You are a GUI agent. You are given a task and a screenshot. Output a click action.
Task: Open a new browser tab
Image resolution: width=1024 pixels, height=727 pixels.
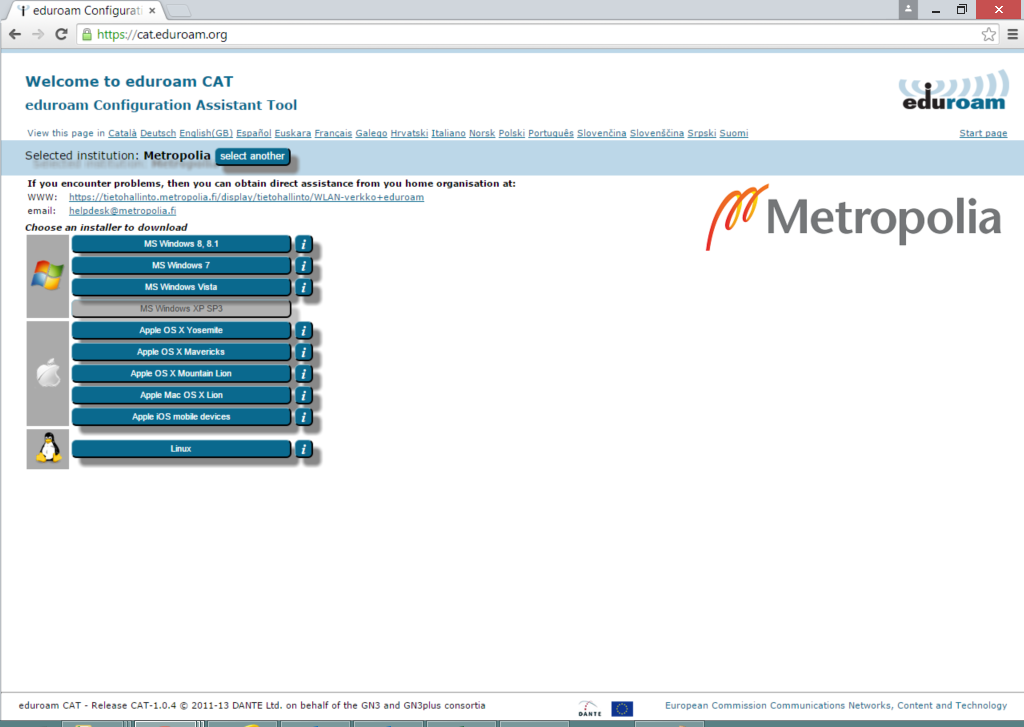(x=179, y=10)
